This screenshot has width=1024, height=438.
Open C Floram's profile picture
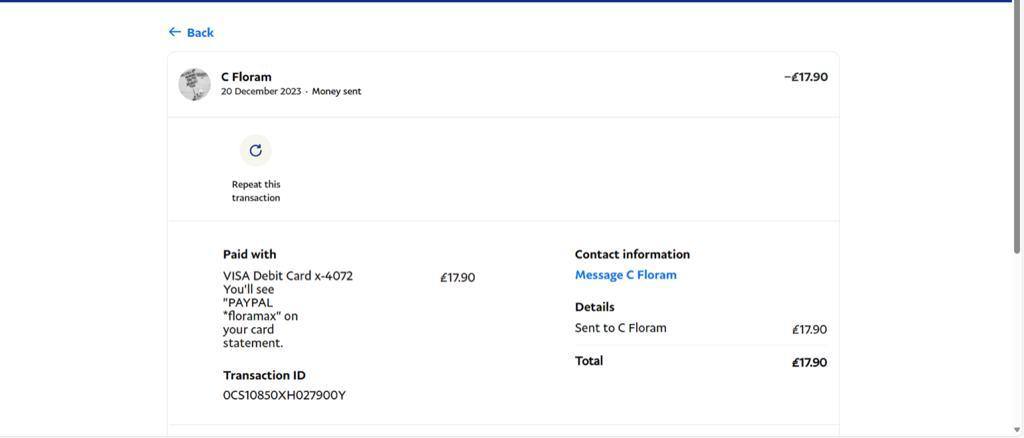pyautogui.click(x=194, y=84)
